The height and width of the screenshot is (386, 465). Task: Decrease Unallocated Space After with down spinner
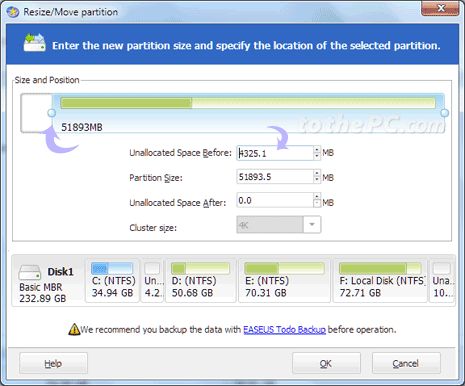point(317,204)
